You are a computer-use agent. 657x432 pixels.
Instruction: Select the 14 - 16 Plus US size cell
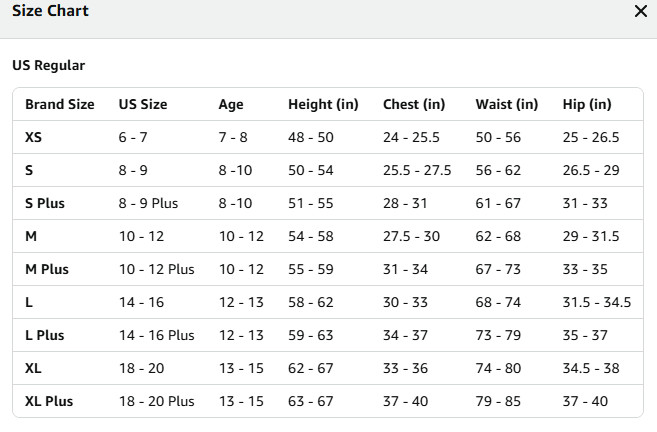point(157,335)
